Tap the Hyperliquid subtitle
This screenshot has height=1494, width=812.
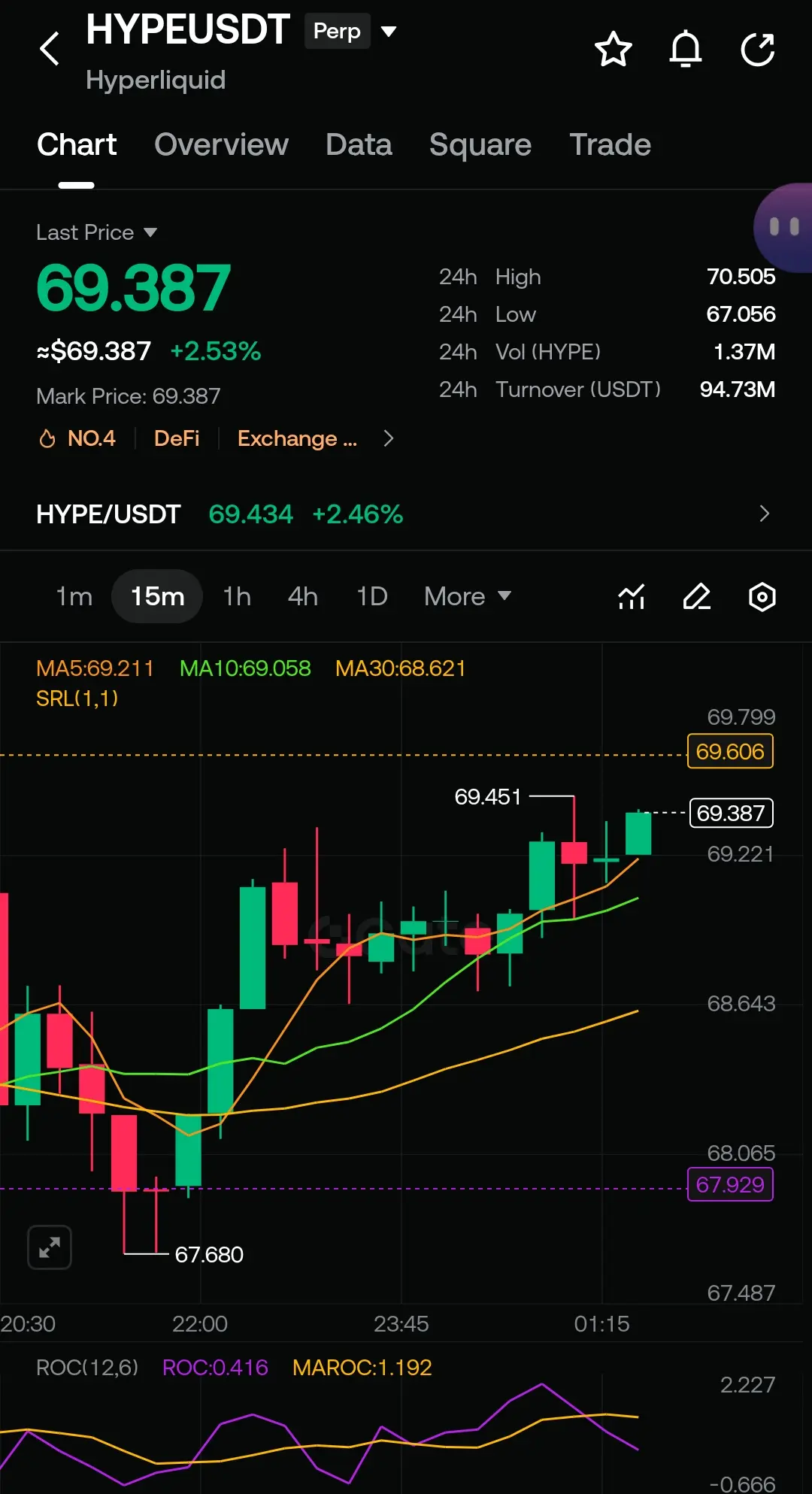coord(156,80)
